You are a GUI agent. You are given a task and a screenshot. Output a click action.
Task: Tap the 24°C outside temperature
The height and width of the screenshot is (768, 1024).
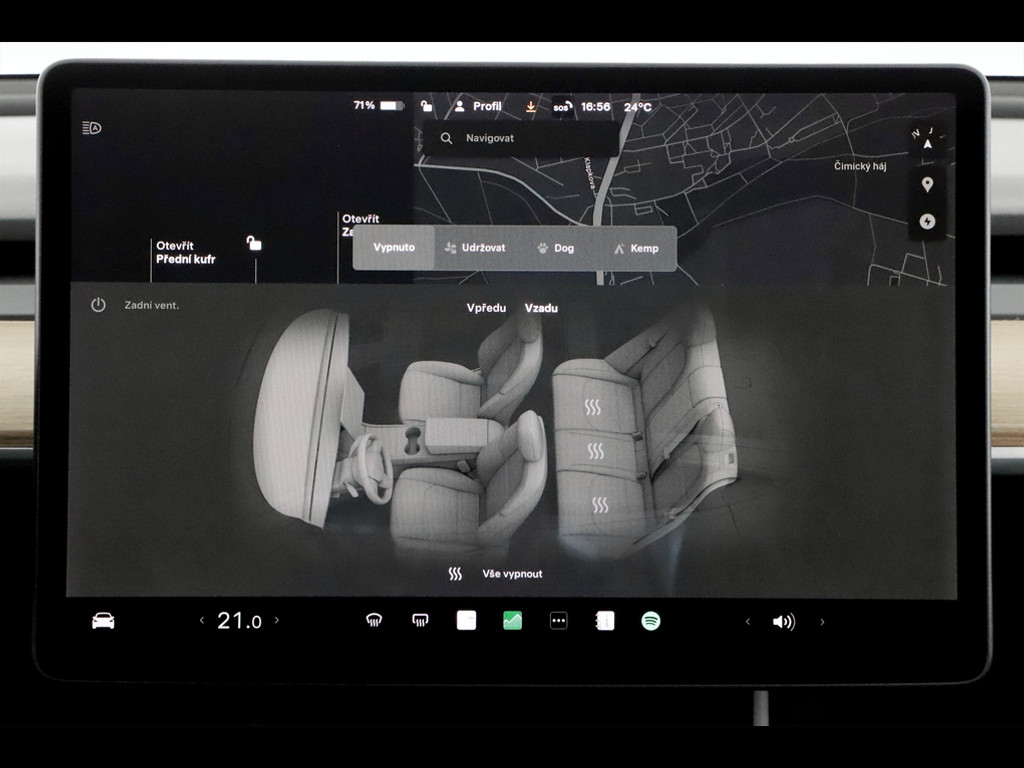coord(637,107)
